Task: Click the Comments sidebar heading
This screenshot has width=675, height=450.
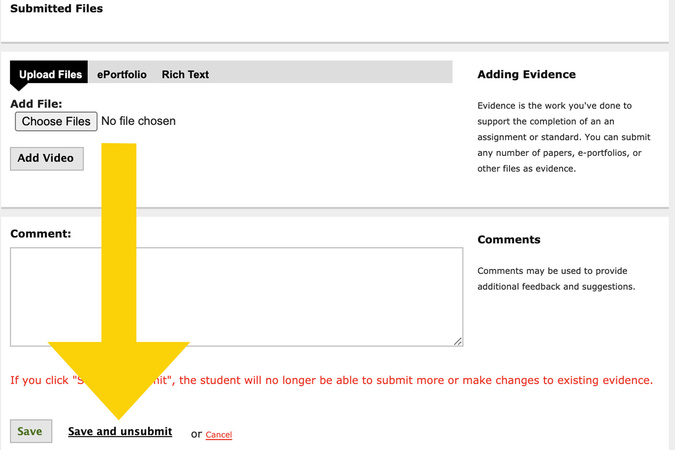Action: (508, 239)
